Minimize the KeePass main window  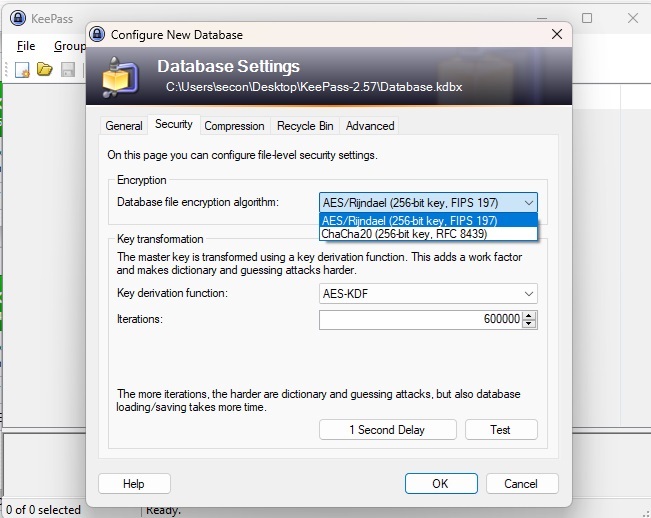(x=541, y=18)
